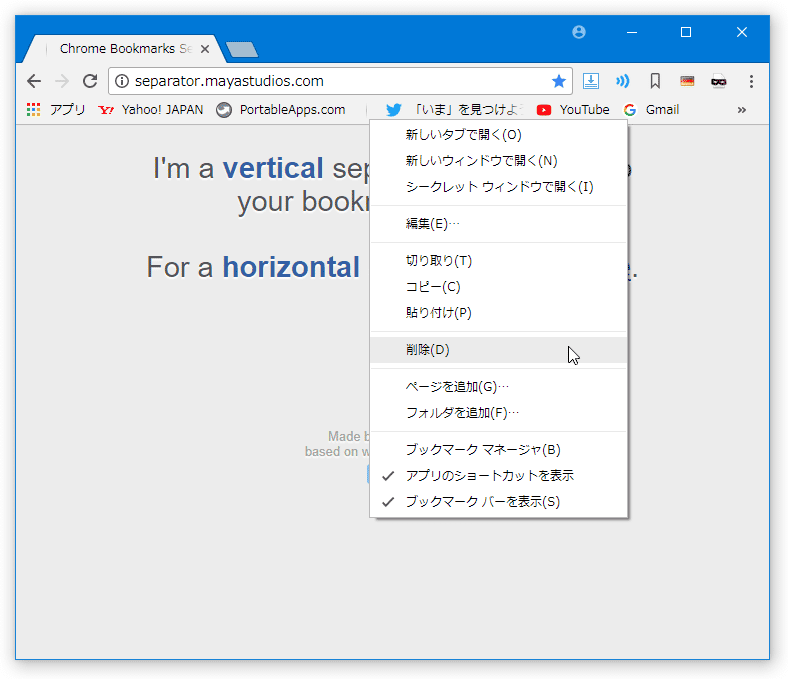Open the download extension icon
This screenshot has width=788, height=679.
(x=590, y=81)
